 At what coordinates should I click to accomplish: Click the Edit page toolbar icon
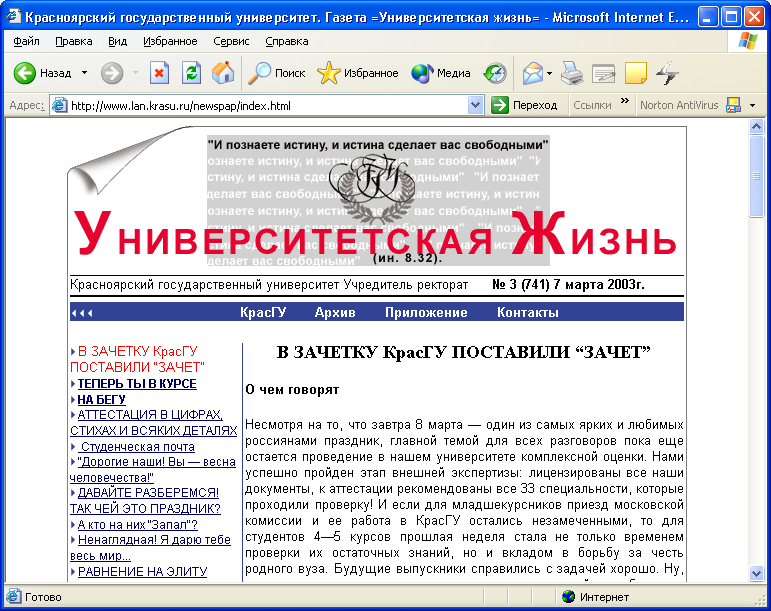pos(603,73)
